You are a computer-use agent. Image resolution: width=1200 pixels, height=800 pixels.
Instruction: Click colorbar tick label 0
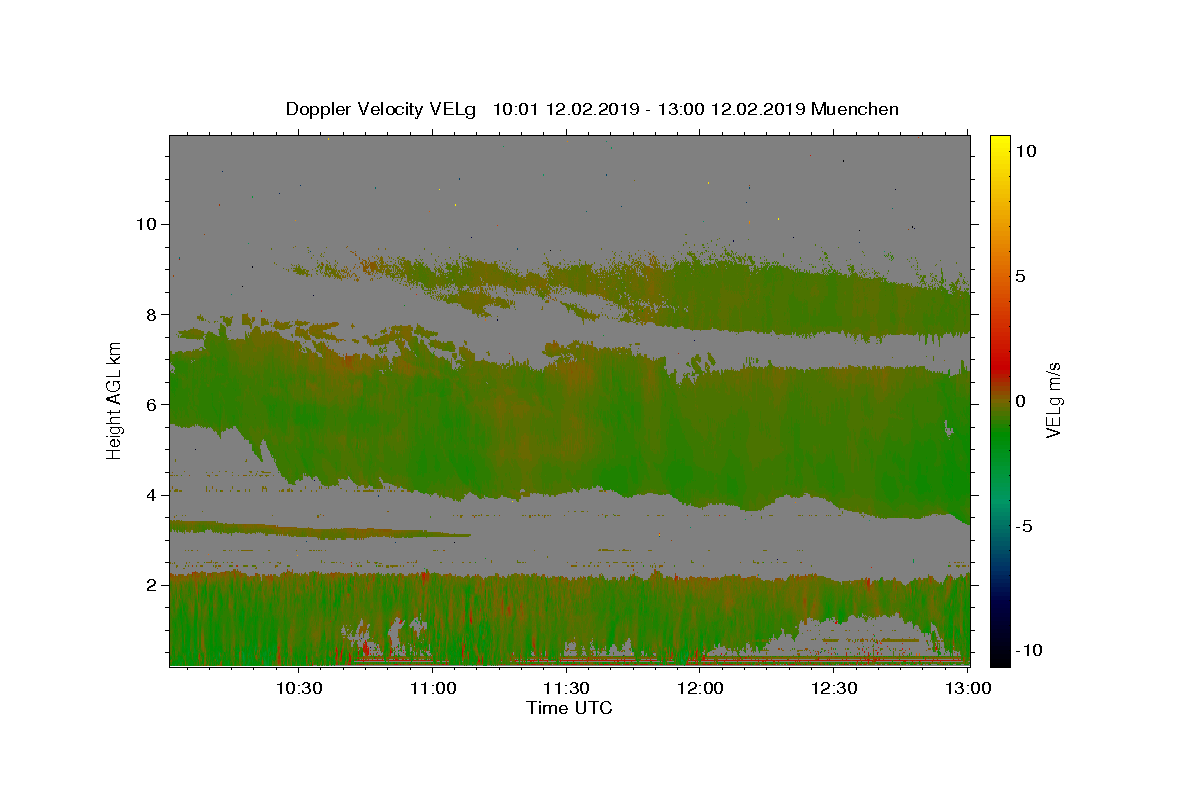tap(1021, 401)
